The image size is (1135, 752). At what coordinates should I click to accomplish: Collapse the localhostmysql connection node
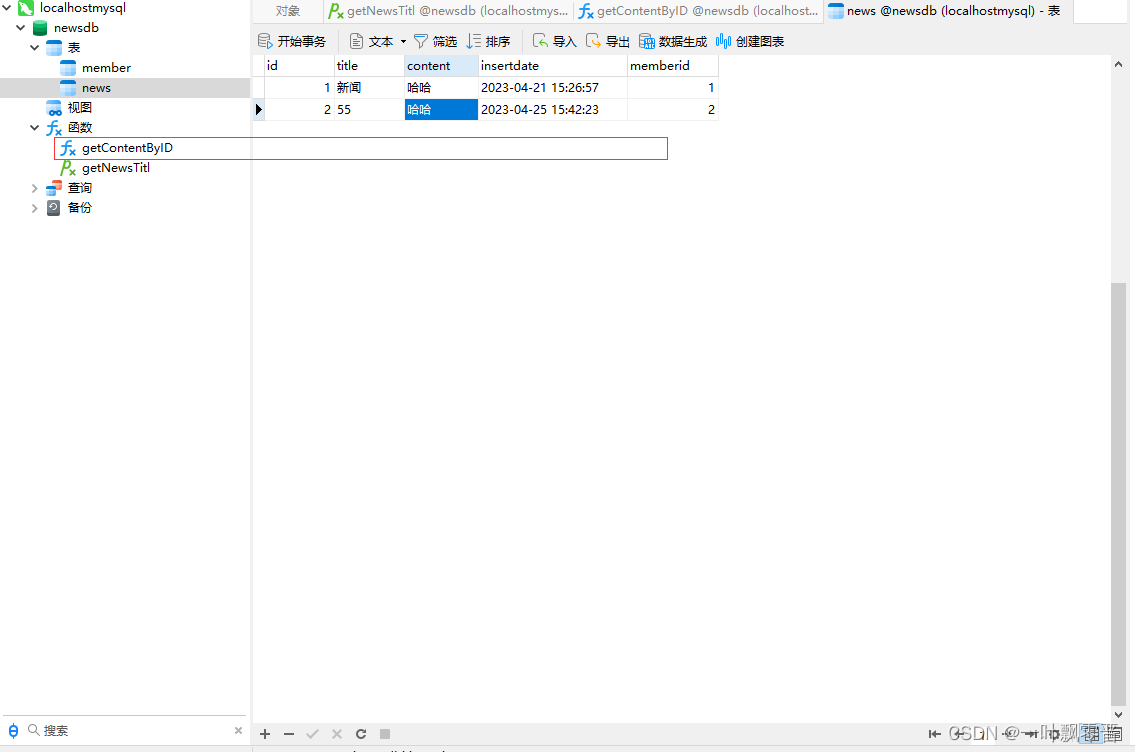(7, 7)
